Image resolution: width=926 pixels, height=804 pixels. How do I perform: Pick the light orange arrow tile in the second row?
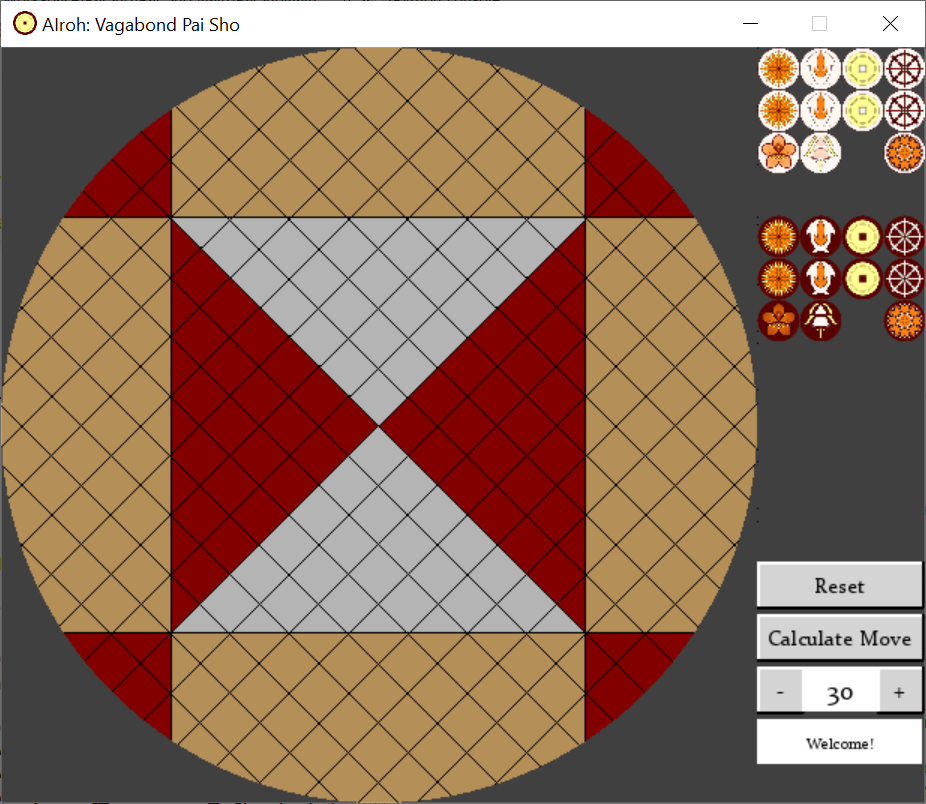(x=820, y=110)
